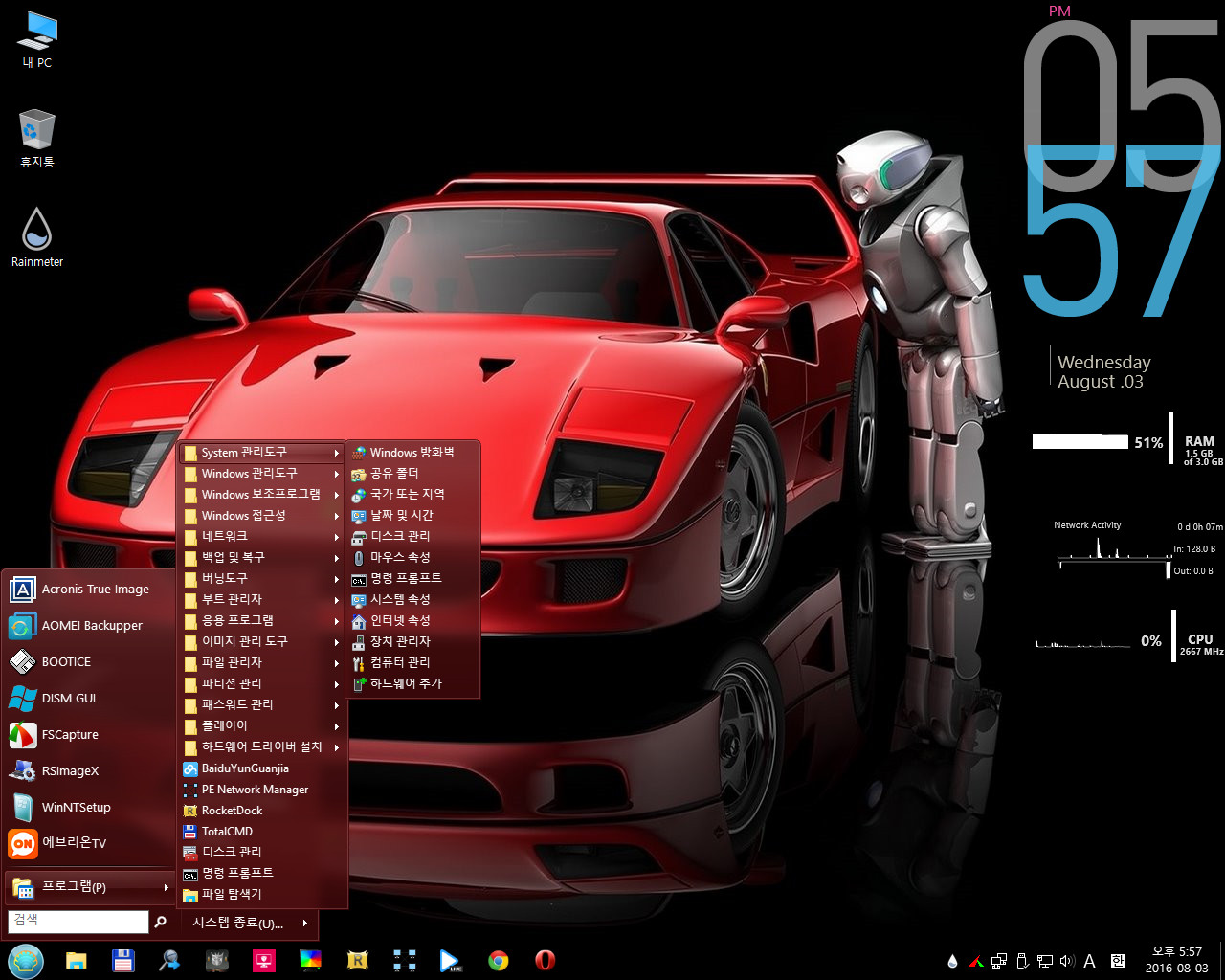Click the 검색 search input field

[78, 921]
